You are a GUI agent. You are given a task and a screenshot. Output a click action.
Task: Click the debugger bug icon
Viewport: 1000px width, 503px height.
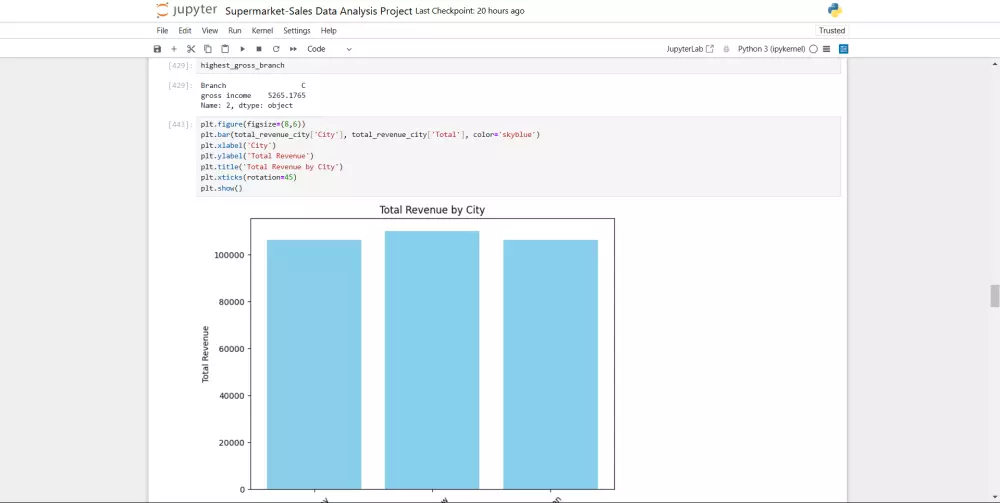pyautogui.click(x=726, y=49)
